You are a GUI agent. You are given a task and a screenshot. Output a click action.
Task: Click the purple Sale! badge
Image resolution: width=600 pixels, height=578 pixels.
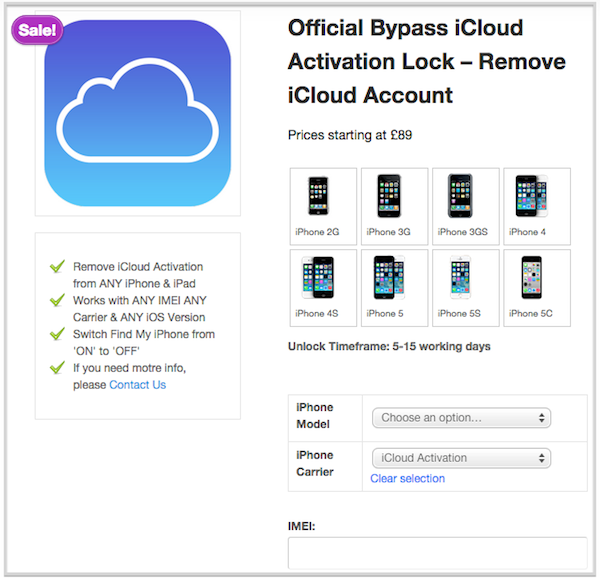(x=37, y=30)
